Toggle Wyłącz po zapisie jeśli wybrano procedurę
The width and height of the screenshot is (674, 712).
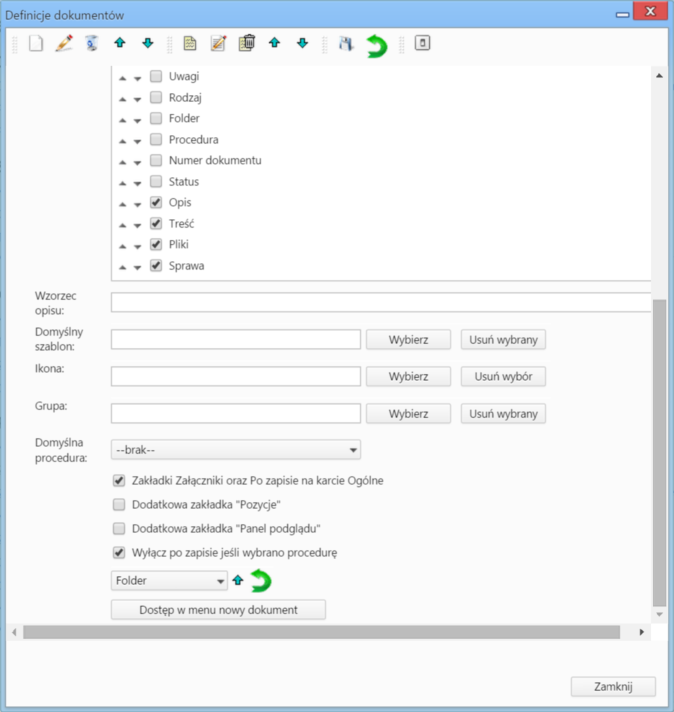(x=119, y=553)
